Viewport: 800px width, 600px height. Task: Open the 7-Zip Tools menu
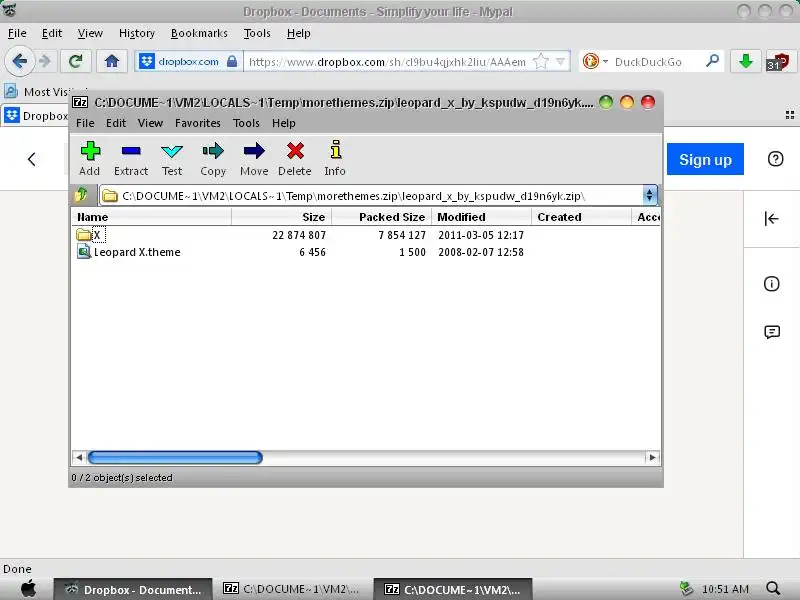click(x=246, y=123)
